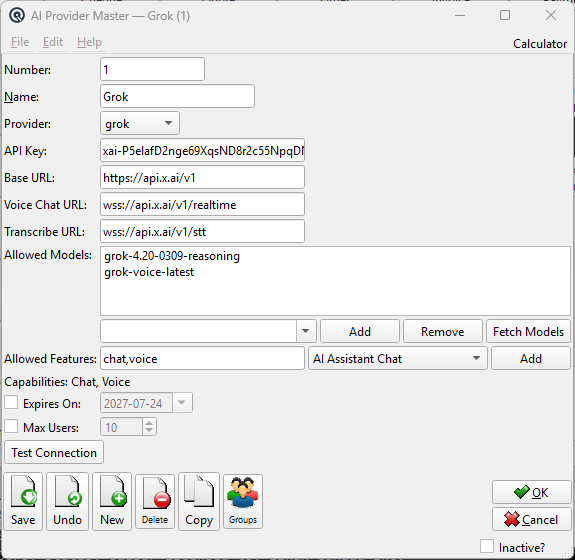The width and height of the screenshot is (575, 560).
Task: Click the Undo icon button
Action: tap(67, 501)
